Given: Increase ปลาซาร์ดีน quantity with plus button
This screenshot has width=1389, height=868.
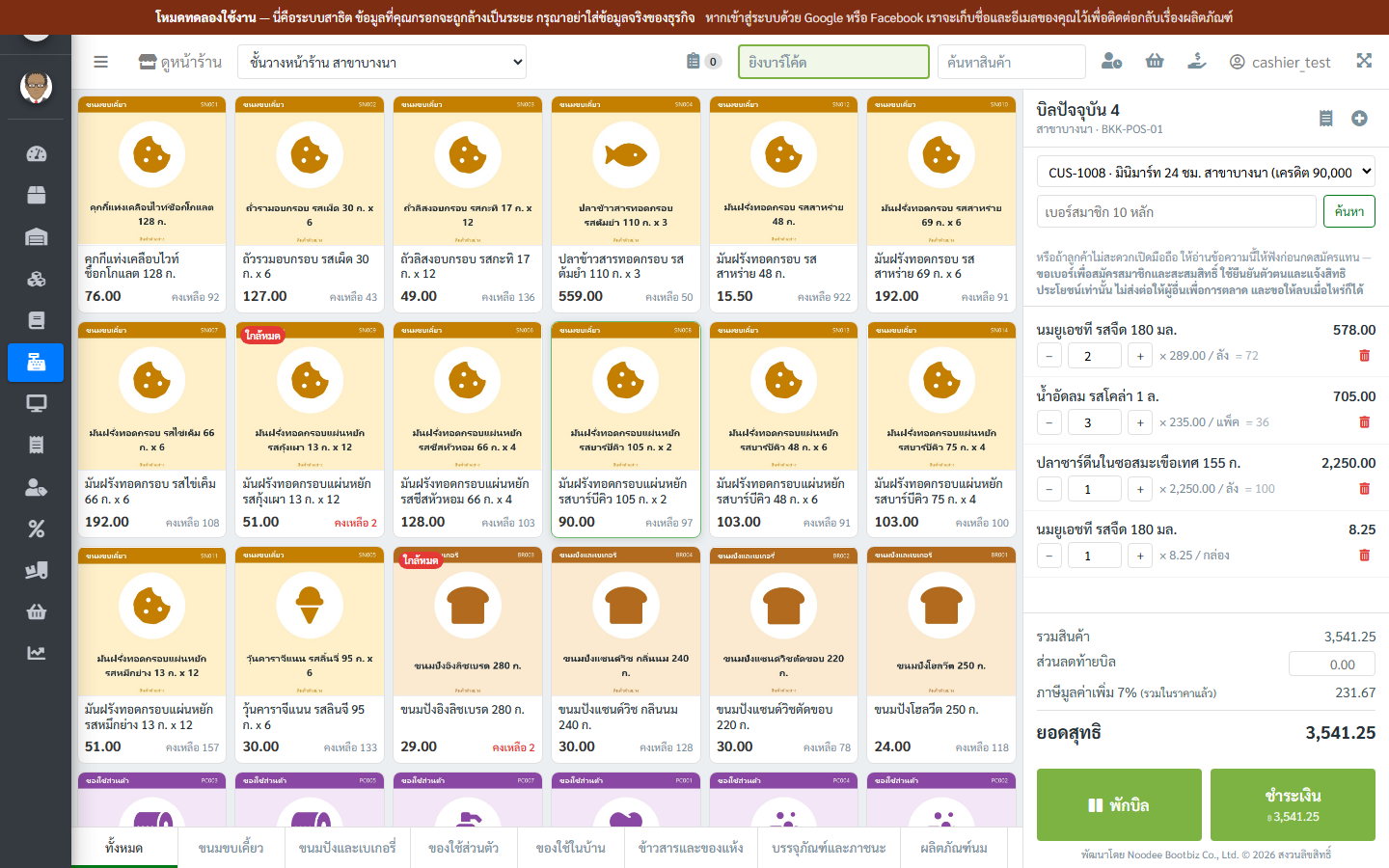Looking at the screenshot, I should pyautogui.click(x=1140, y=489).
